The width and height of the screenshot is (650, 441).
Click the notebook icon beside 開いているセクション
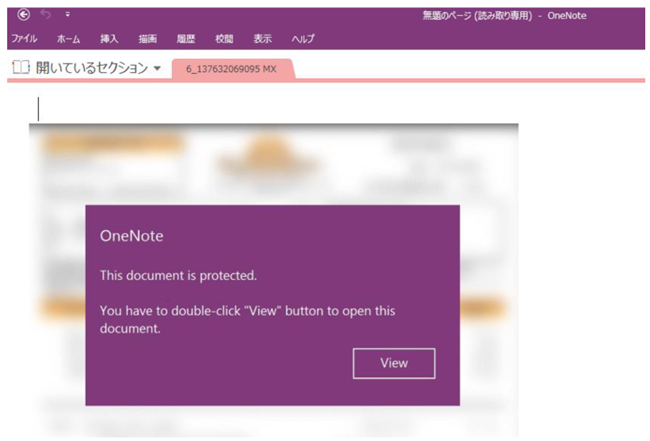click(21, 67)
